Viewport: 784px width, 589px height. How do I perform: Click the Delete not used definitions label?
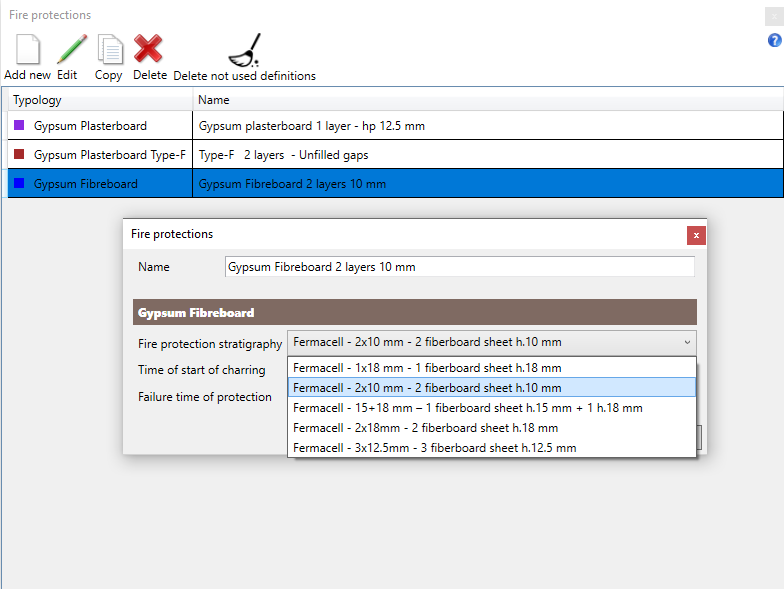(244, 76)
